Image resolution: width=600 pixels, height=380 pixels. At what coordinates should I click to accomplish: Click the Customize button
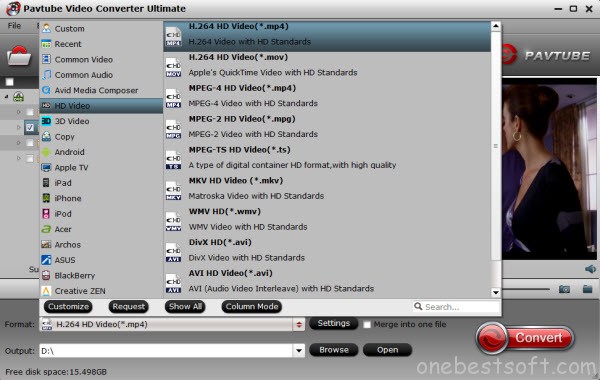(68, 307)
